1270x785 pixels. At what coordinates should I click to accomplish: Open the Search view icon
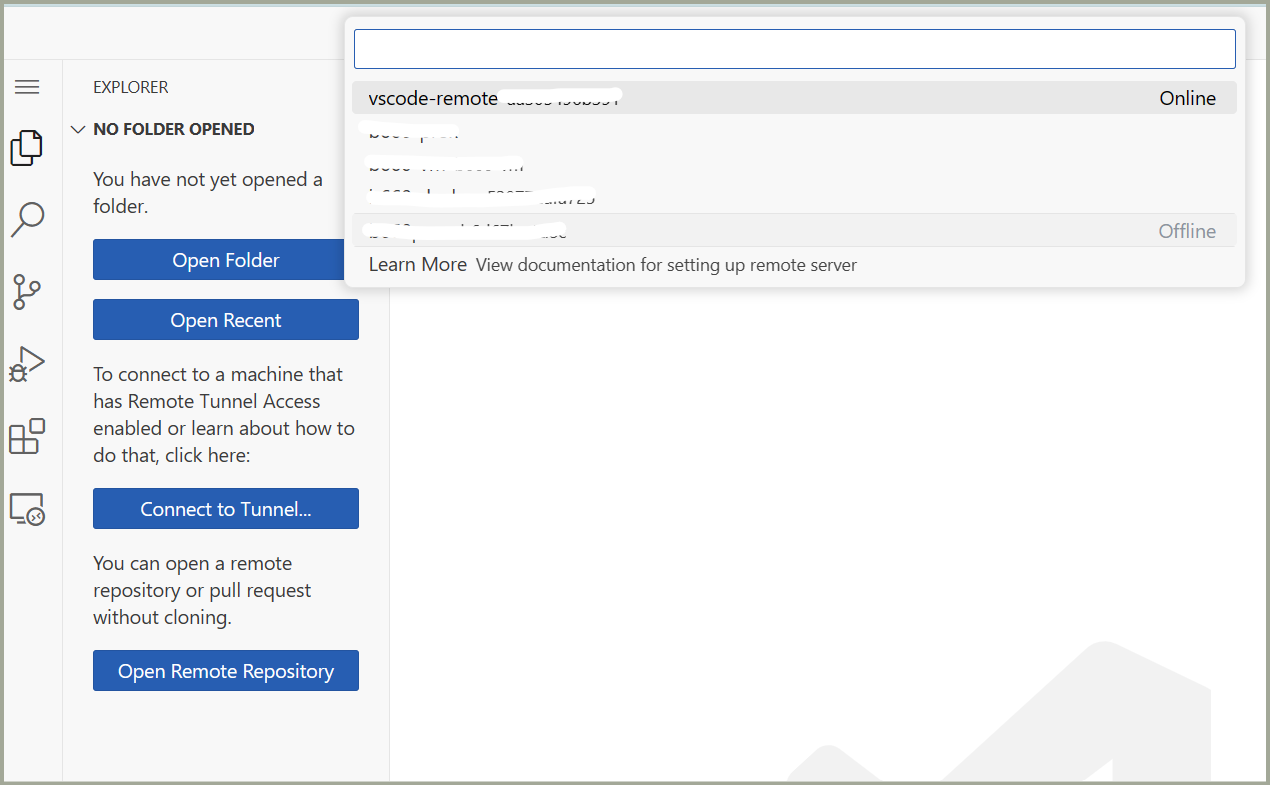click(x=27, y=219)
